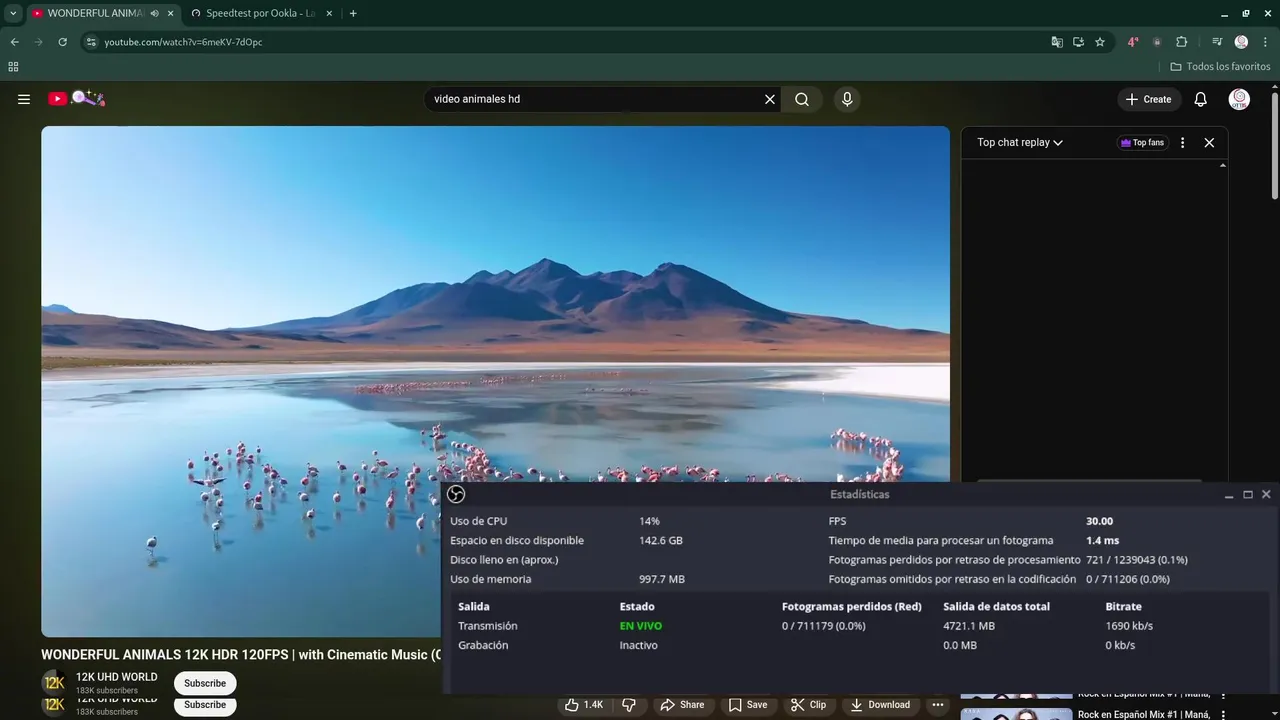Create a Clip from the video
Screen dimensions: 1280x720
(x=808, y=704)
